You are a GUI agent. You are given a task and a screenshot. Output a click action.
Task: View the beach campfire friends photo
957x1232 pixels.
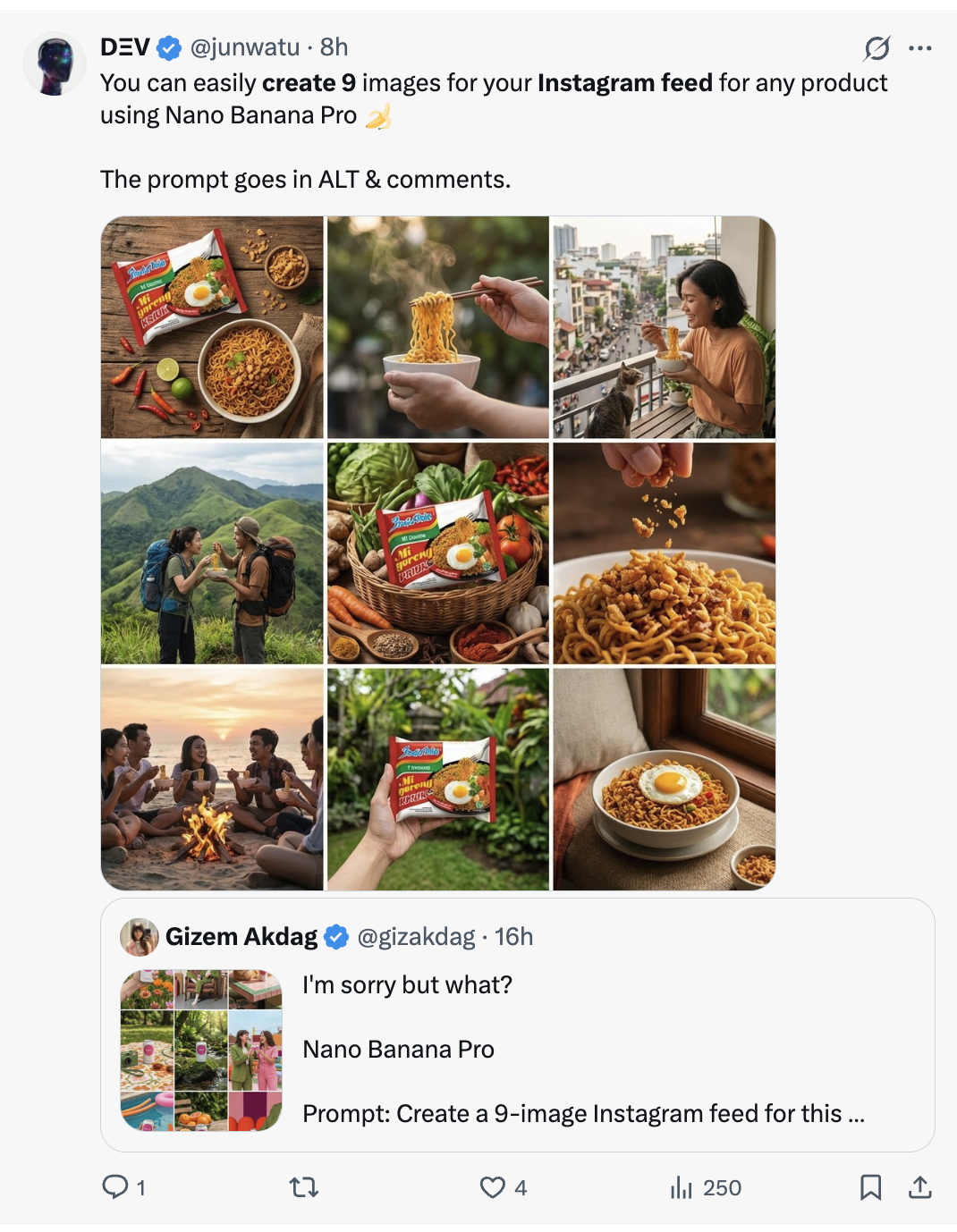point(212,779)
